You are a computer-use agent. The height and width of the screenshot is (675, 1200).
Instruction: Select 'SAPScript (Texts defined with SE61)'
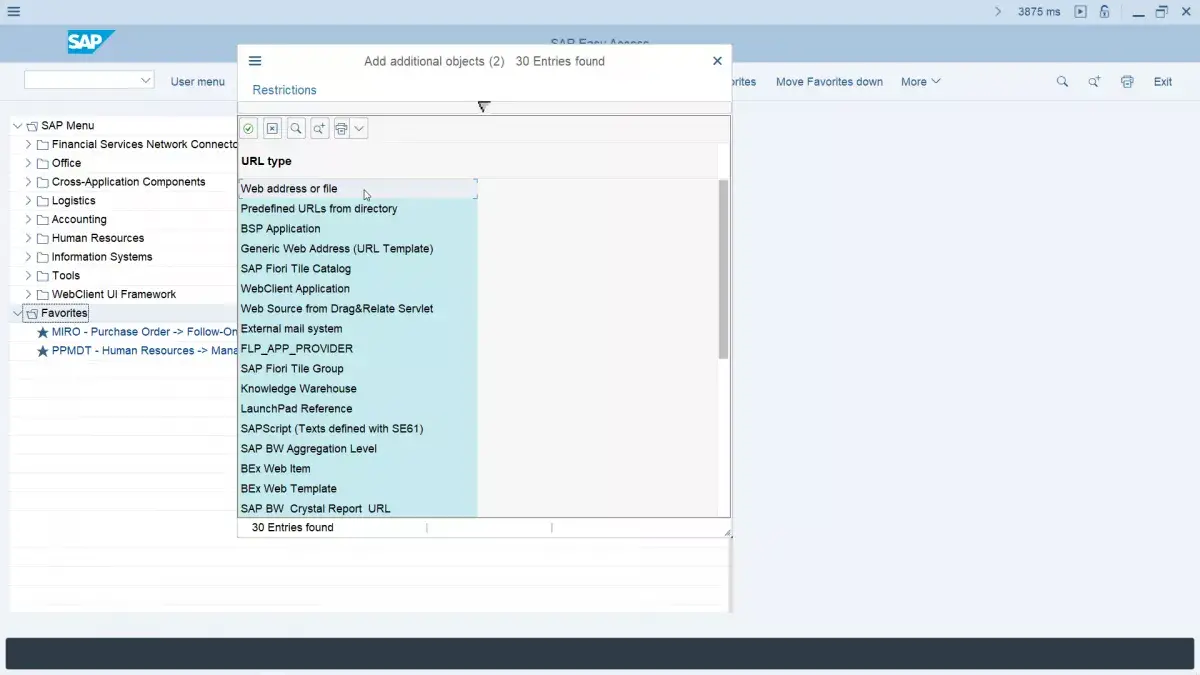(x=358, y=429)
